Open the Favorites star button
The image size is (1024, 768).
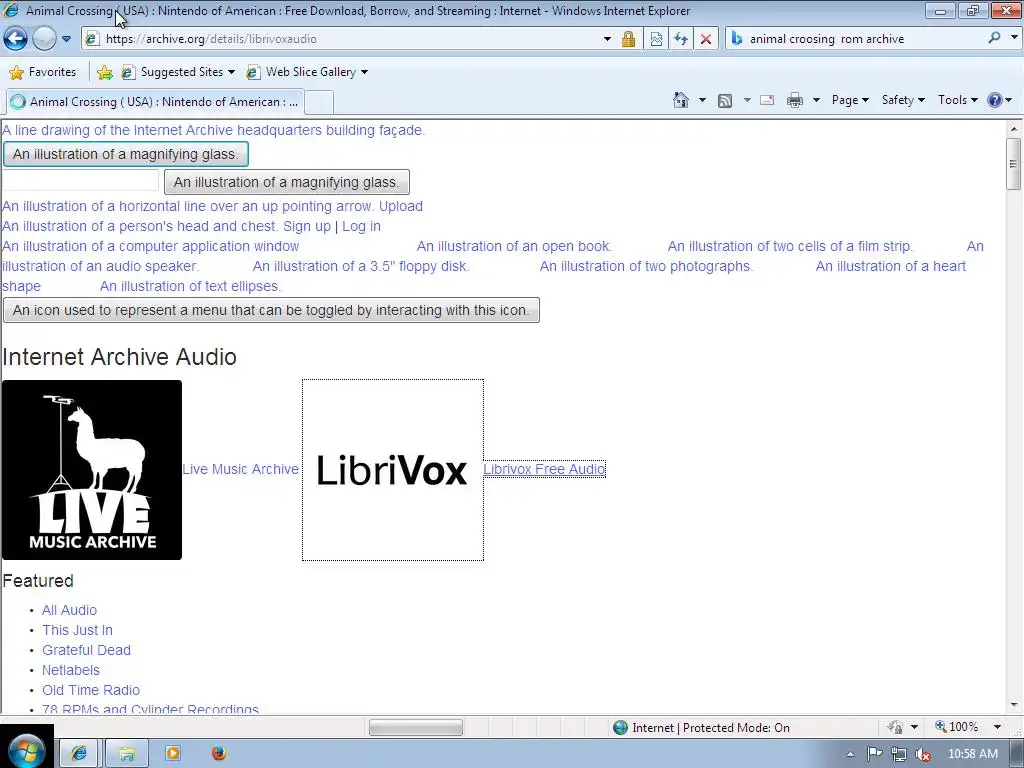click(x=43, y=72)
